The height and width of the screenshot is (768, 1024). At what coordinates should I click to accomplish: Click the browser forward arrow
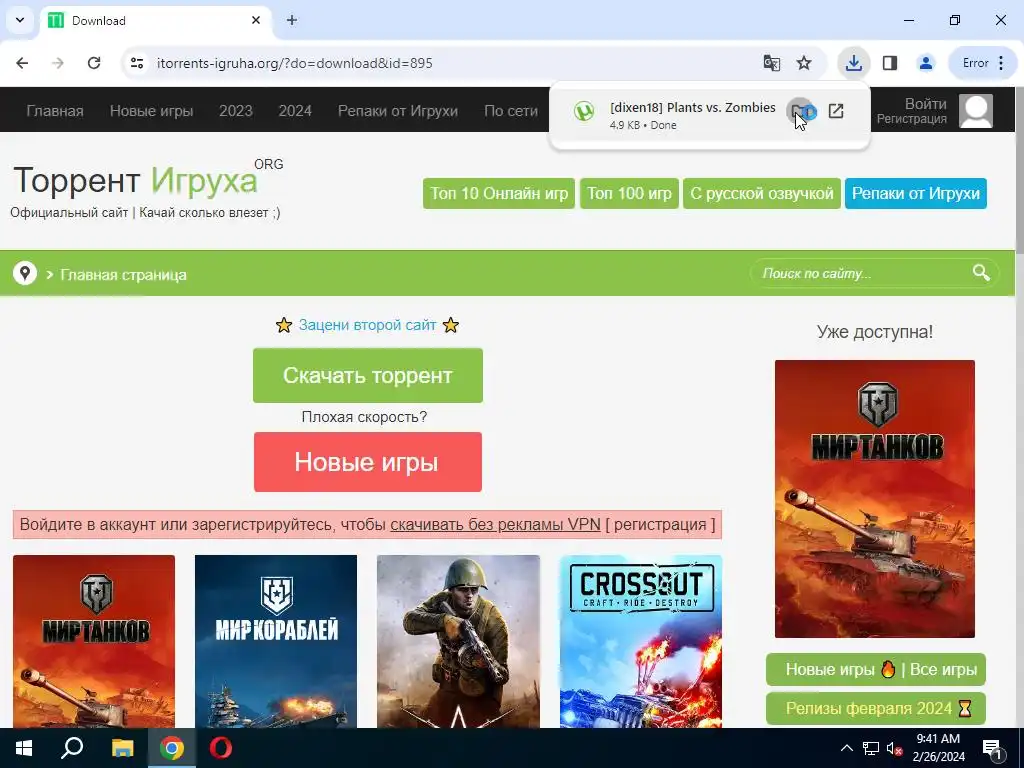click(58, 63)
